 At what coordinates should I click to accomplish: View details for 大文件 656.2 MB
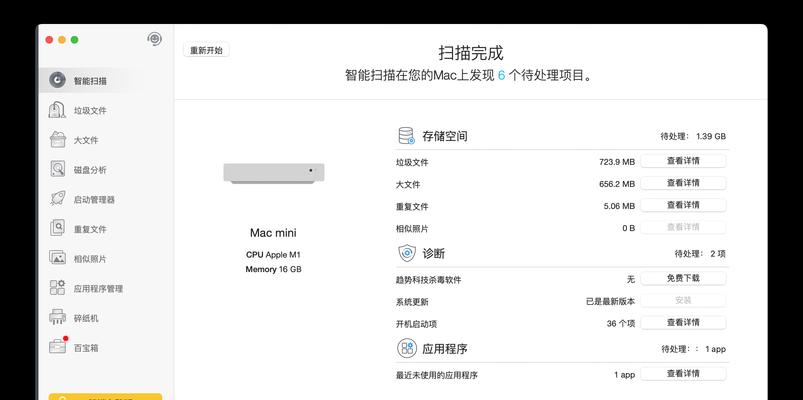(683, 183)
